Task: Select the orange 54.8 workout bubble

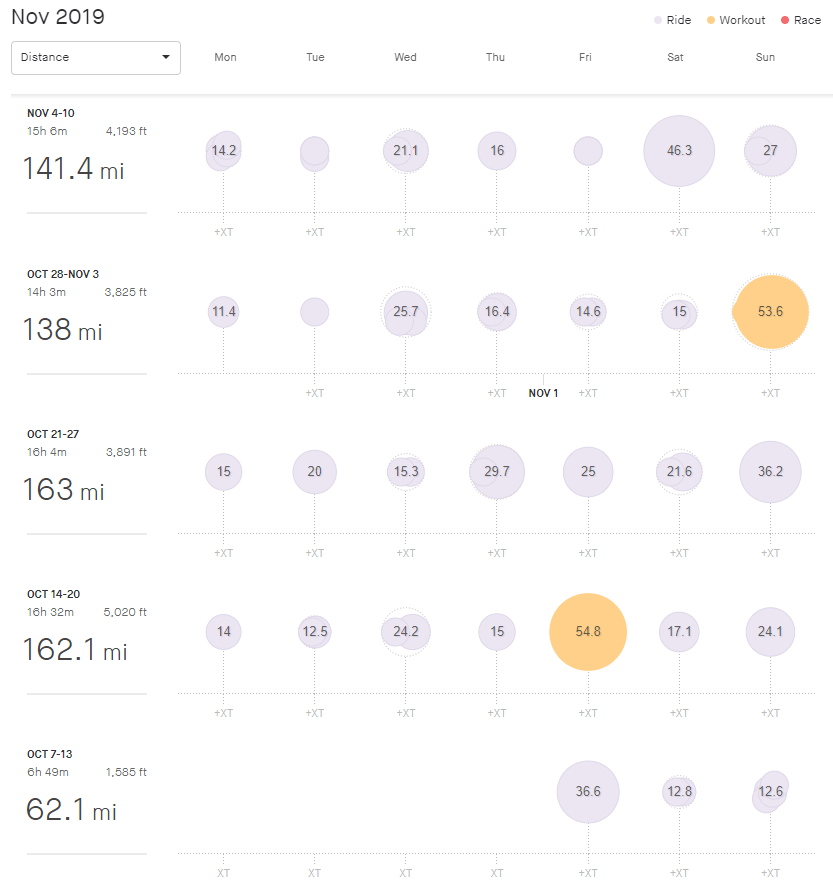Action: click(x=588, y=632)
